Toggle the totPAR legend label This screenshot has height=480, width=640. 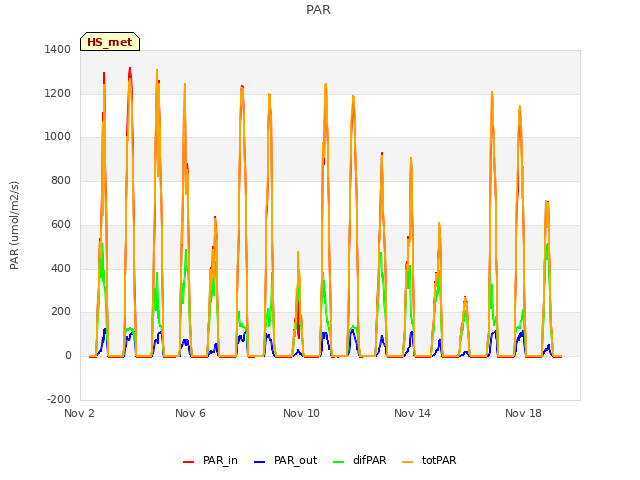click(439, 460)
